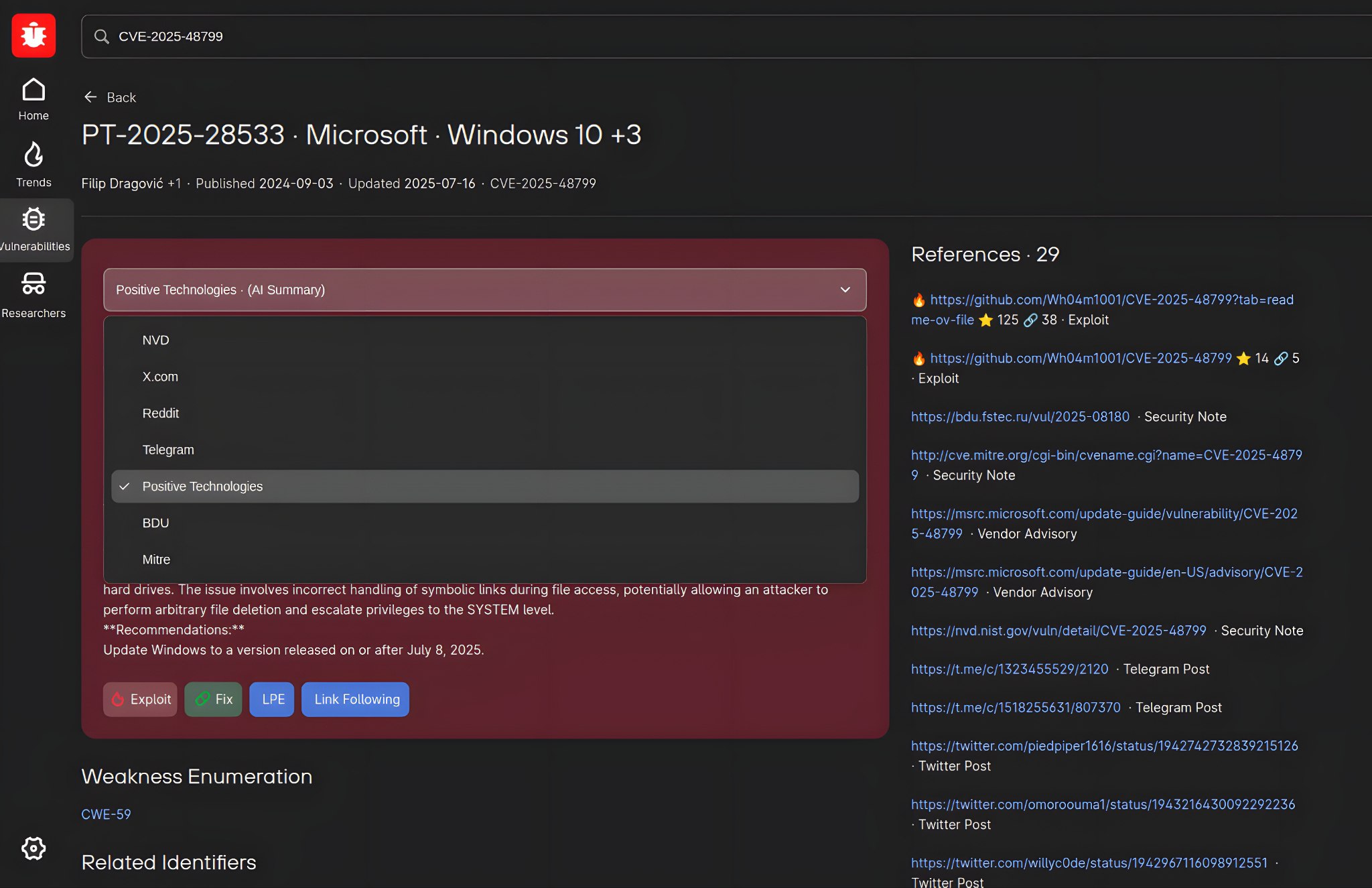
Task: Select the checked Positive Technologies option
Action: 485,486
